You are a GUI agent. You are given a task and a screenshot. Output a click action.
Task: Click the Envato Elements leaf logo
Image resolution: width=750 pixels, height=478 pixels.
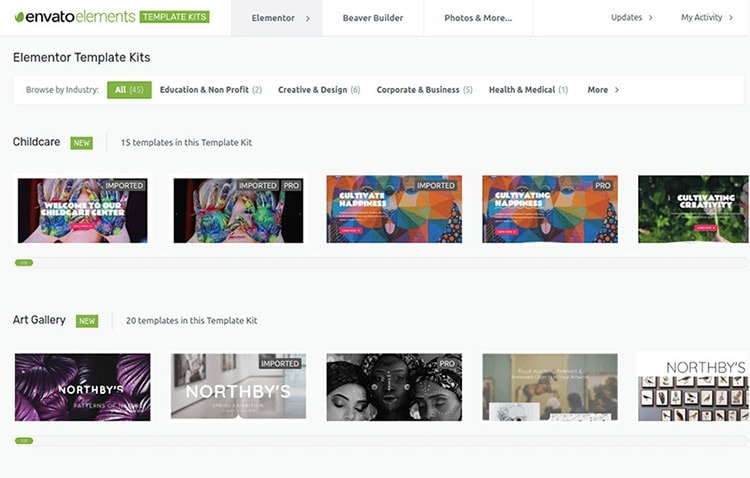point(19,17)
